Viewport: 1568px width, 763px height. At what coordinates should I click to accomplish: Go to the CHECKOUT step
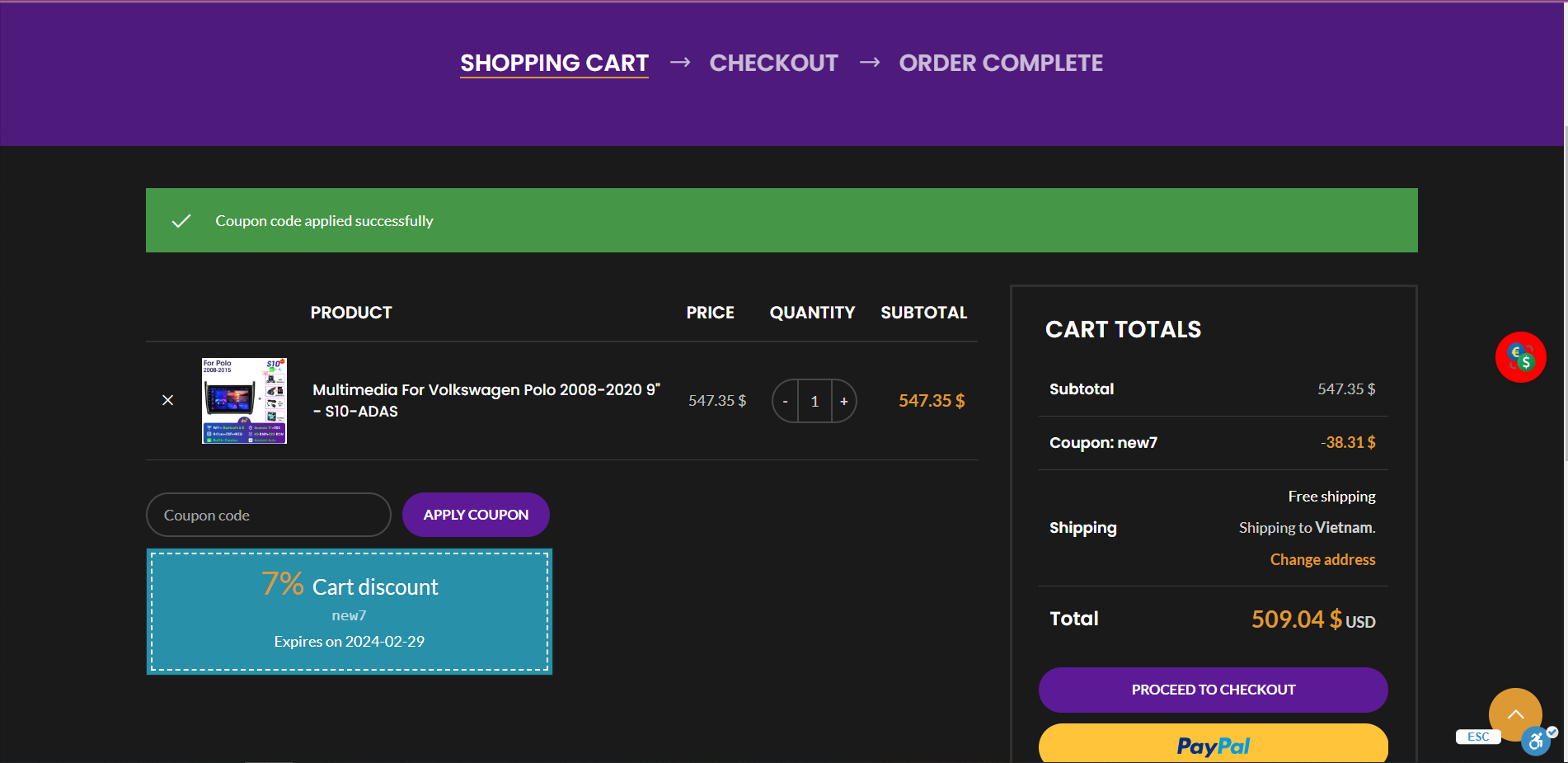773,63
